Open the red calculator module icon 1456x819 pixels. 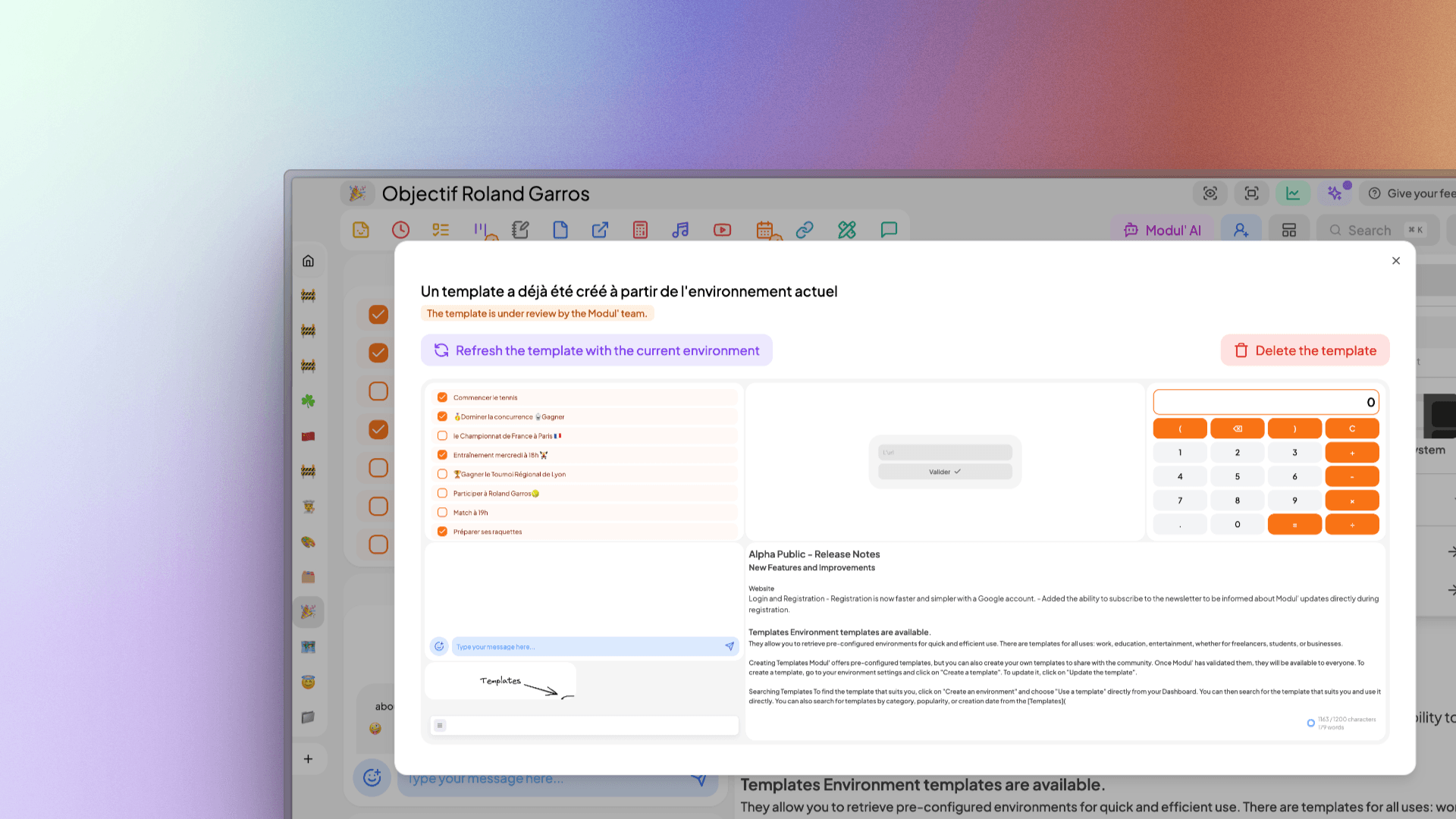[x=640, y=230]
